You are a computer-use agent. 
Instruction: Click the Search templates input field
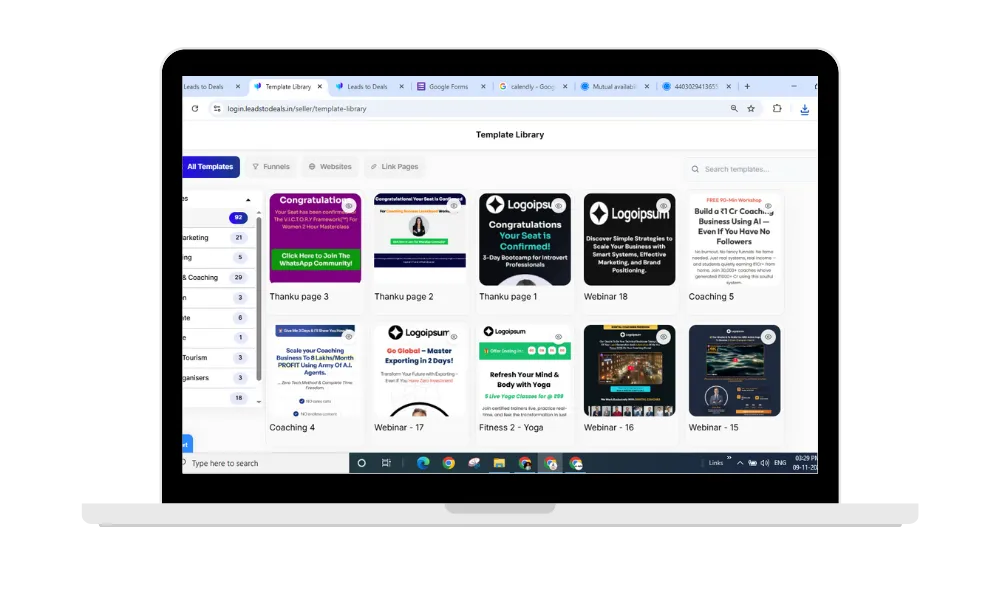[x=755, y=169]
